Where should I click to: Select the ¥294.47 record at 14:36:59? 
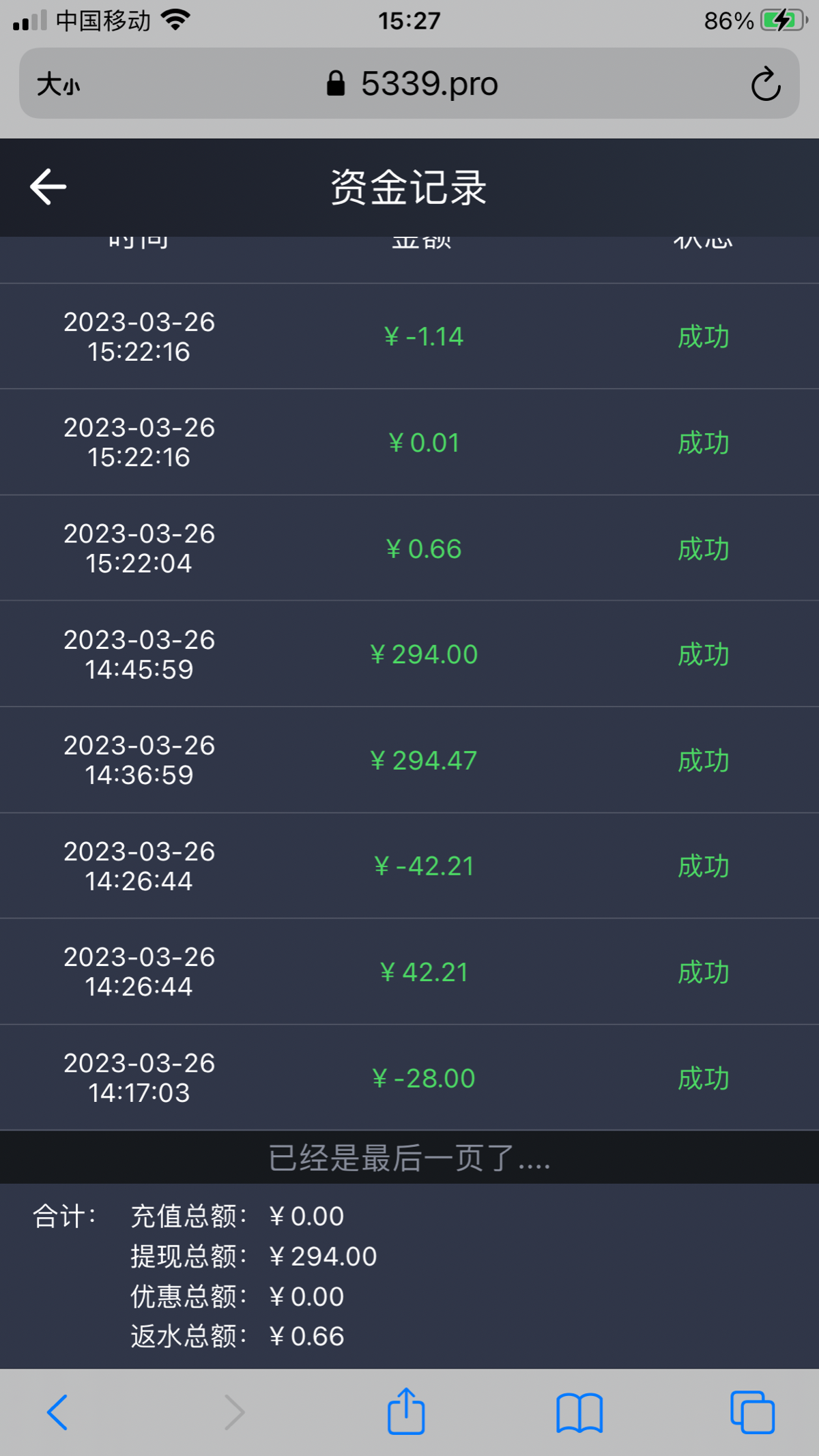point(423,760)
